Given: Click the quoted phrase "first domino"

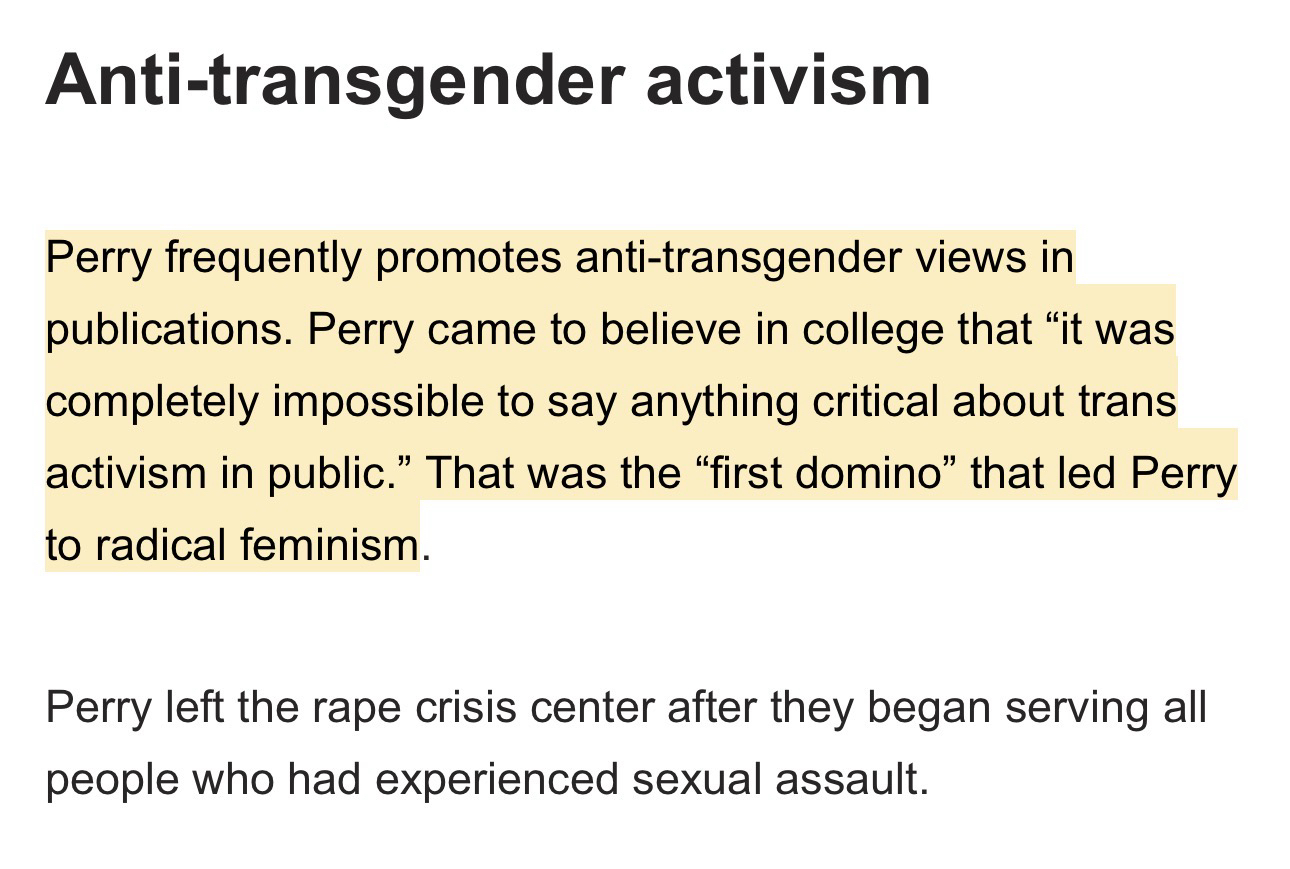Looking at the screenshot, I should (x=825, y=473).
